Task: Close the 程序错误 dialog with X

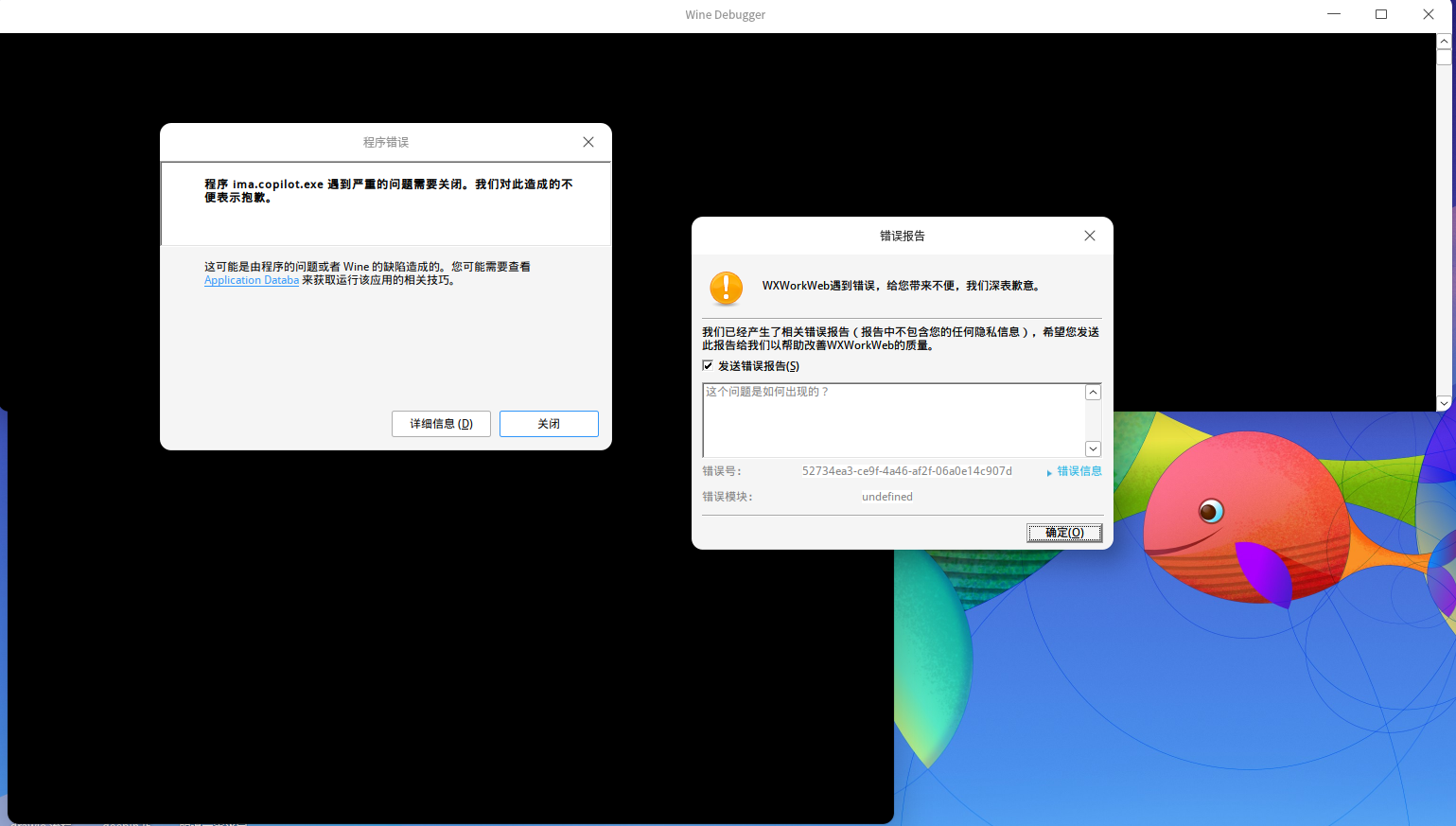Action: tap(588, 142)
